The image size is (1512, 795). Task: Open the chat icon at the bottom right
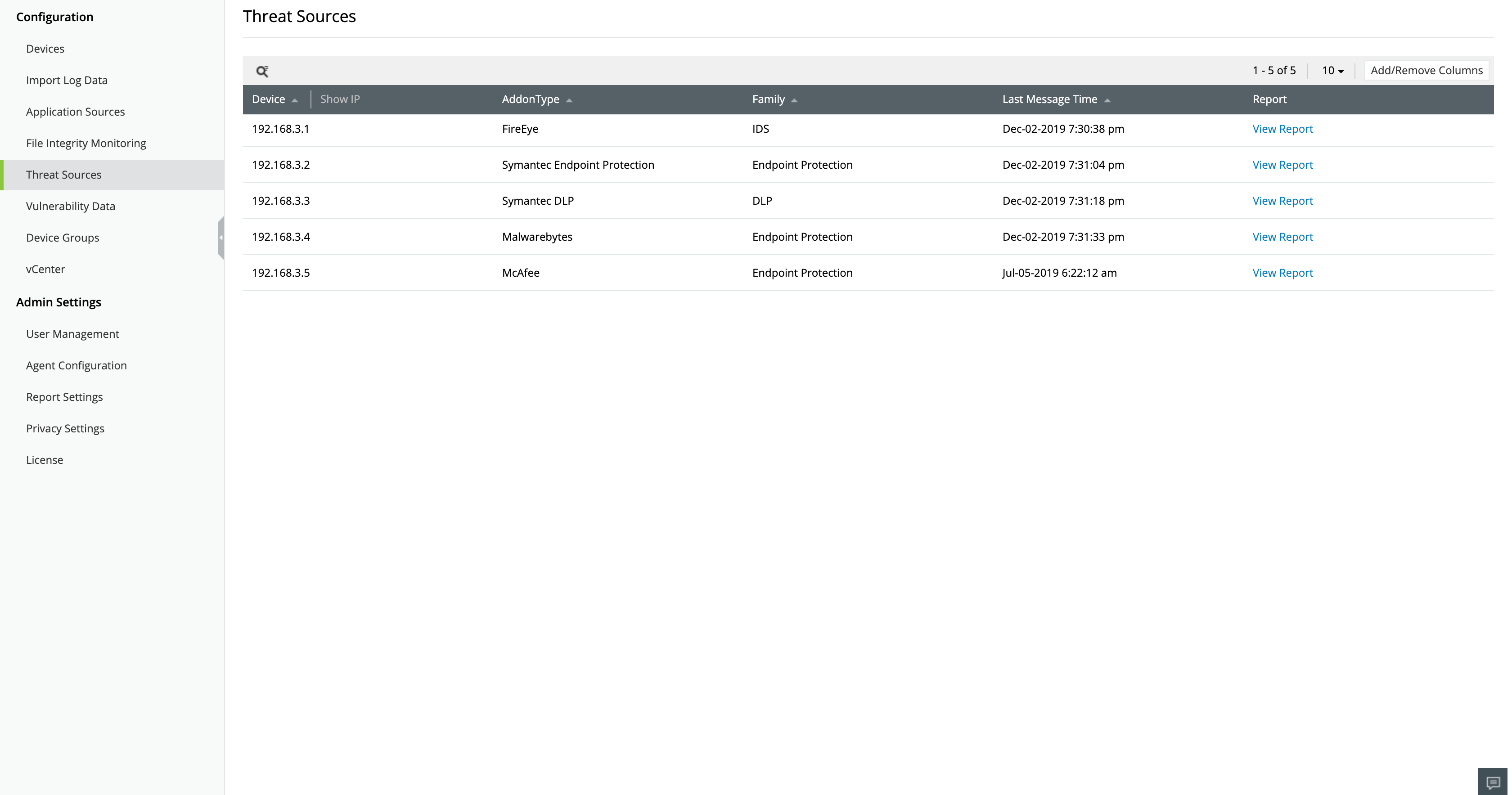[1492, 782]
